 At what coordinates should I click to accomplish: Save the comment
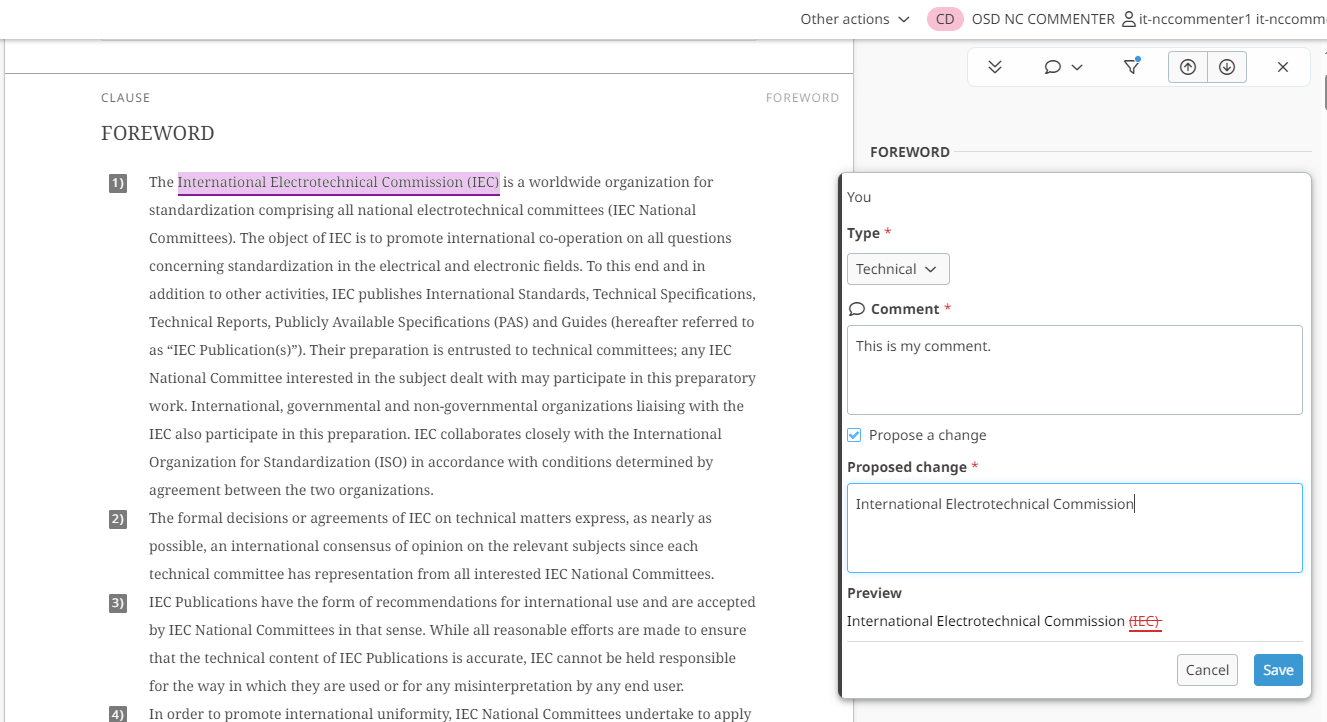1278,670
